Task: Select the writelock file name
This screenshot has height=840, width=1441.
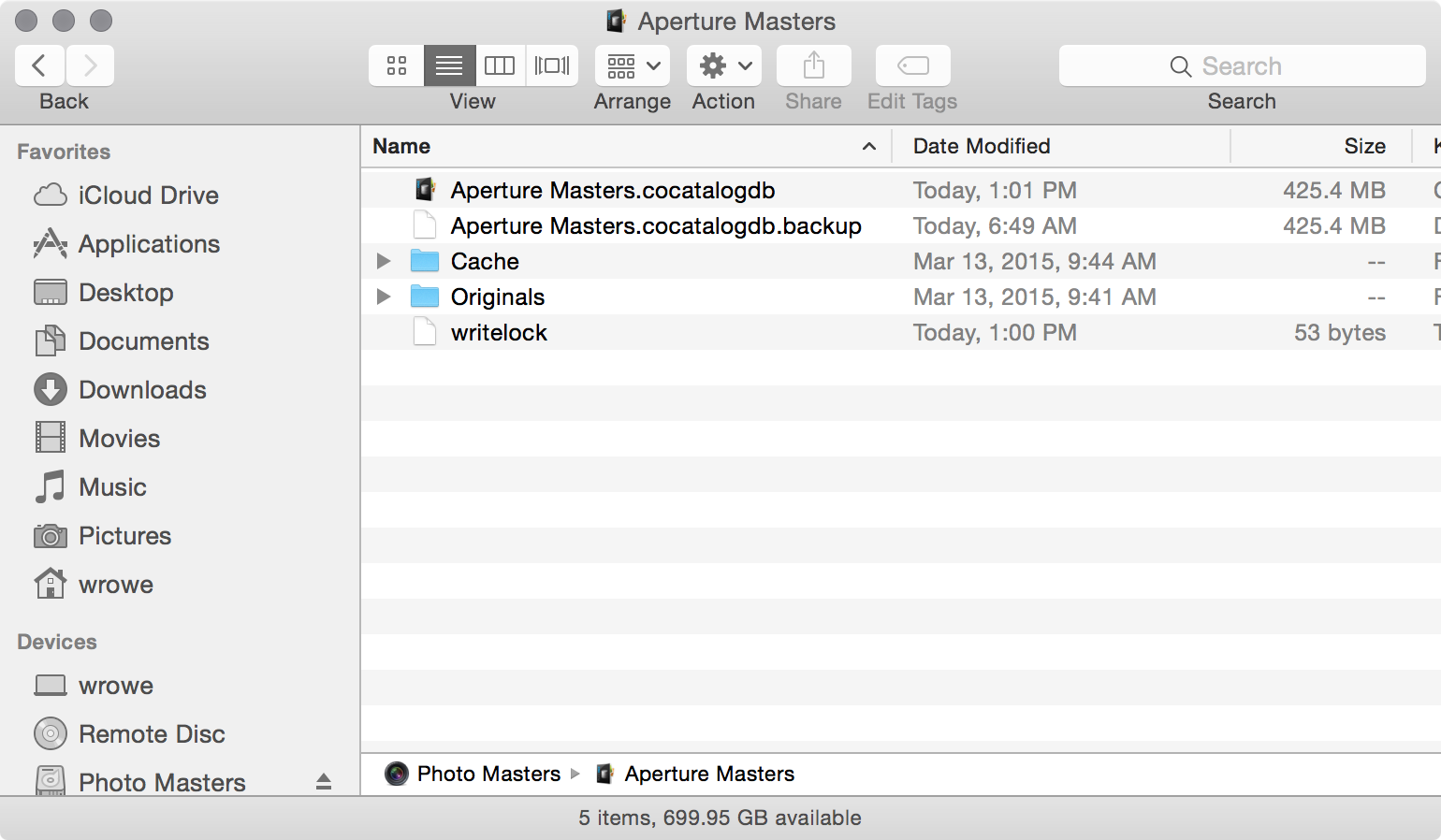Action: pos(499,332)
